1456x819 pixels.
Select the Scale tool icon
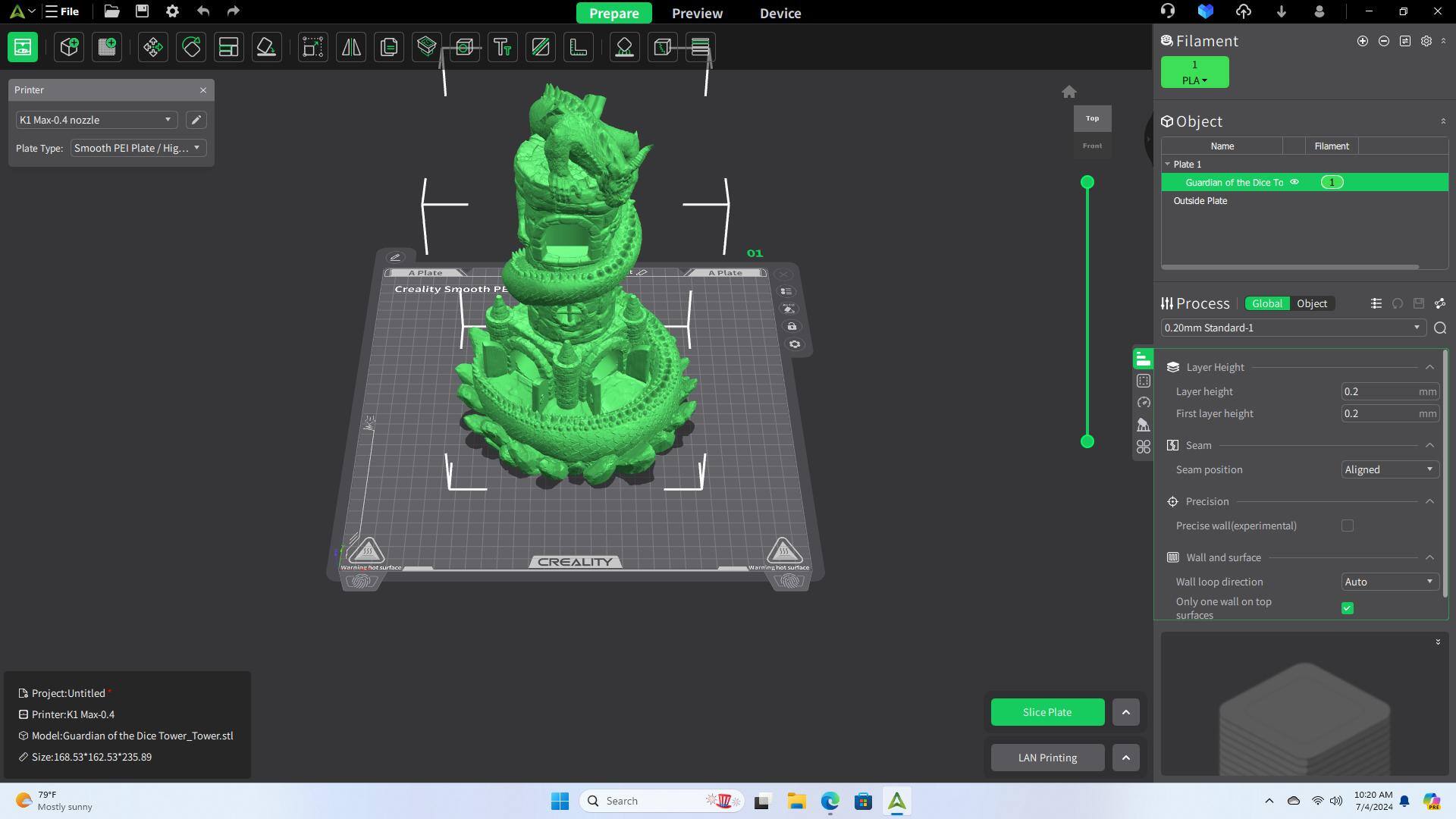click(x=312, y=47)
